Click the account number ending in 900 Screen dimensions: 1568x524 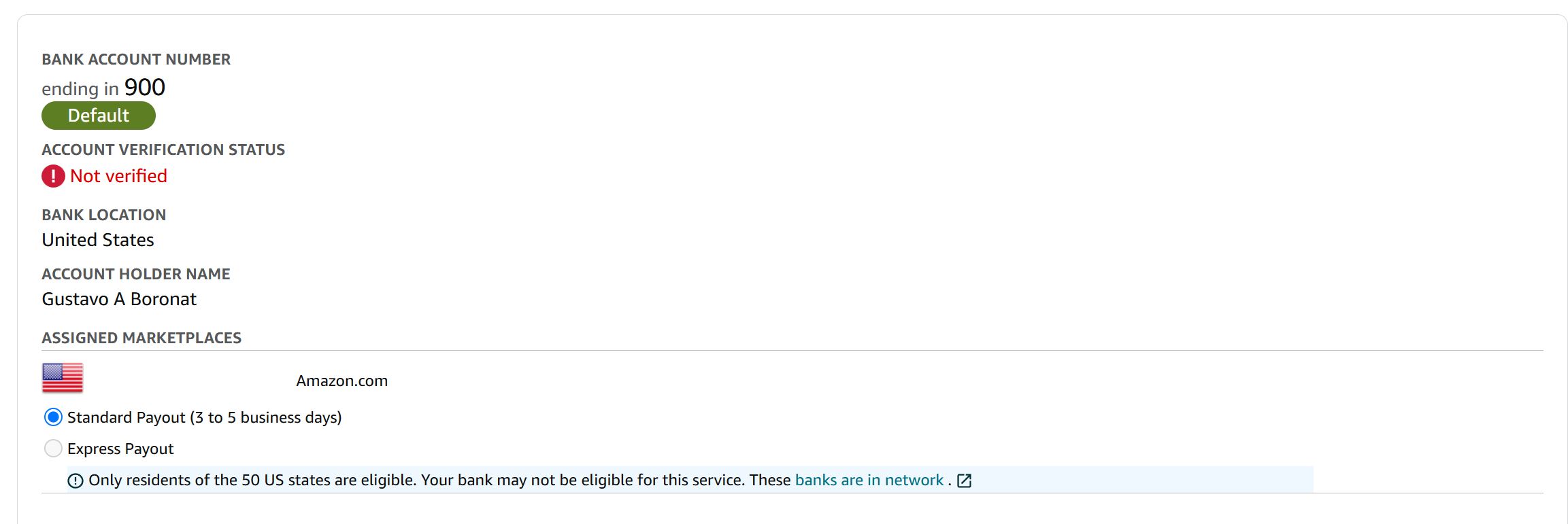(103, 88)
